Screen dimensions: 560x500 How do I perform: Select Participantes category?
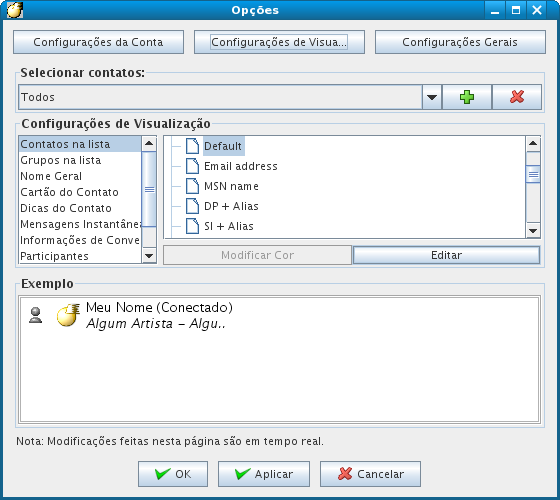[80, 256]
